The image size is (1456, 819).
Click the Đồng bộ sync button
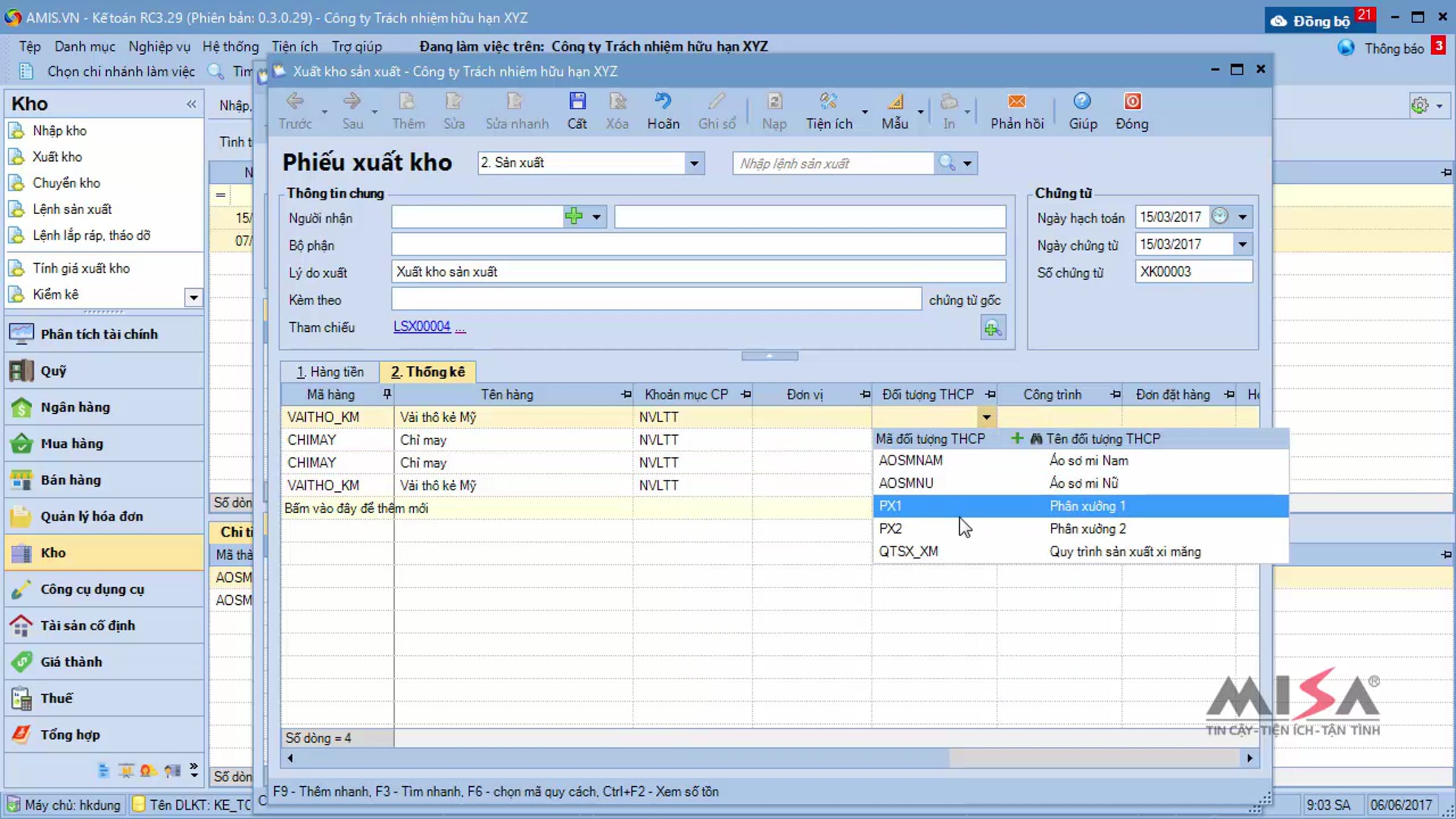[1321, 20]
